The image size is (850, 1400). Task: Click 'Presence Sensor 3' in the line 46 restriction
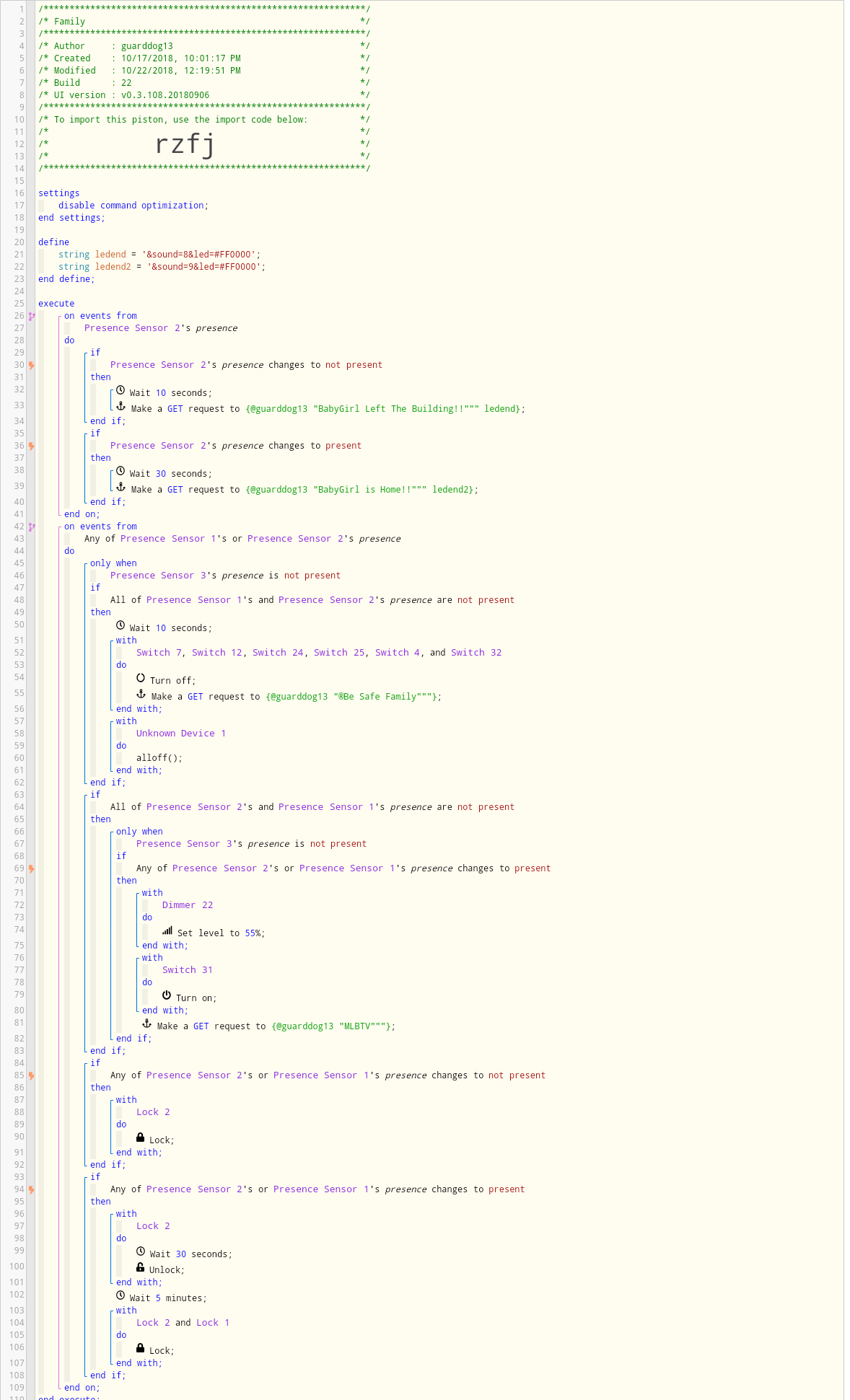[x=158, y=576]
